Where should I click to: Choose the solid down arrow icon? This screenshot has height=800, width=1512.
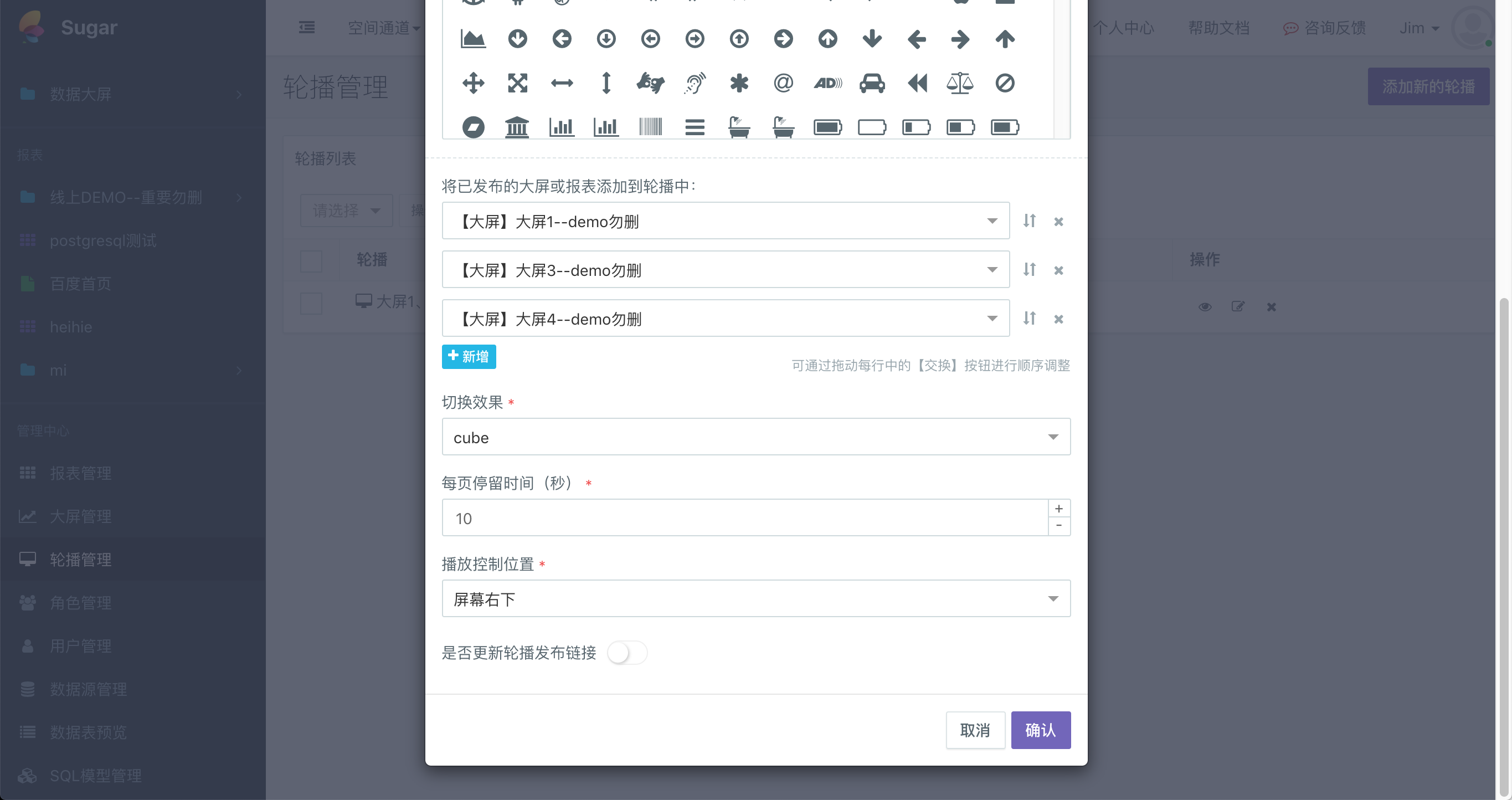872,39
